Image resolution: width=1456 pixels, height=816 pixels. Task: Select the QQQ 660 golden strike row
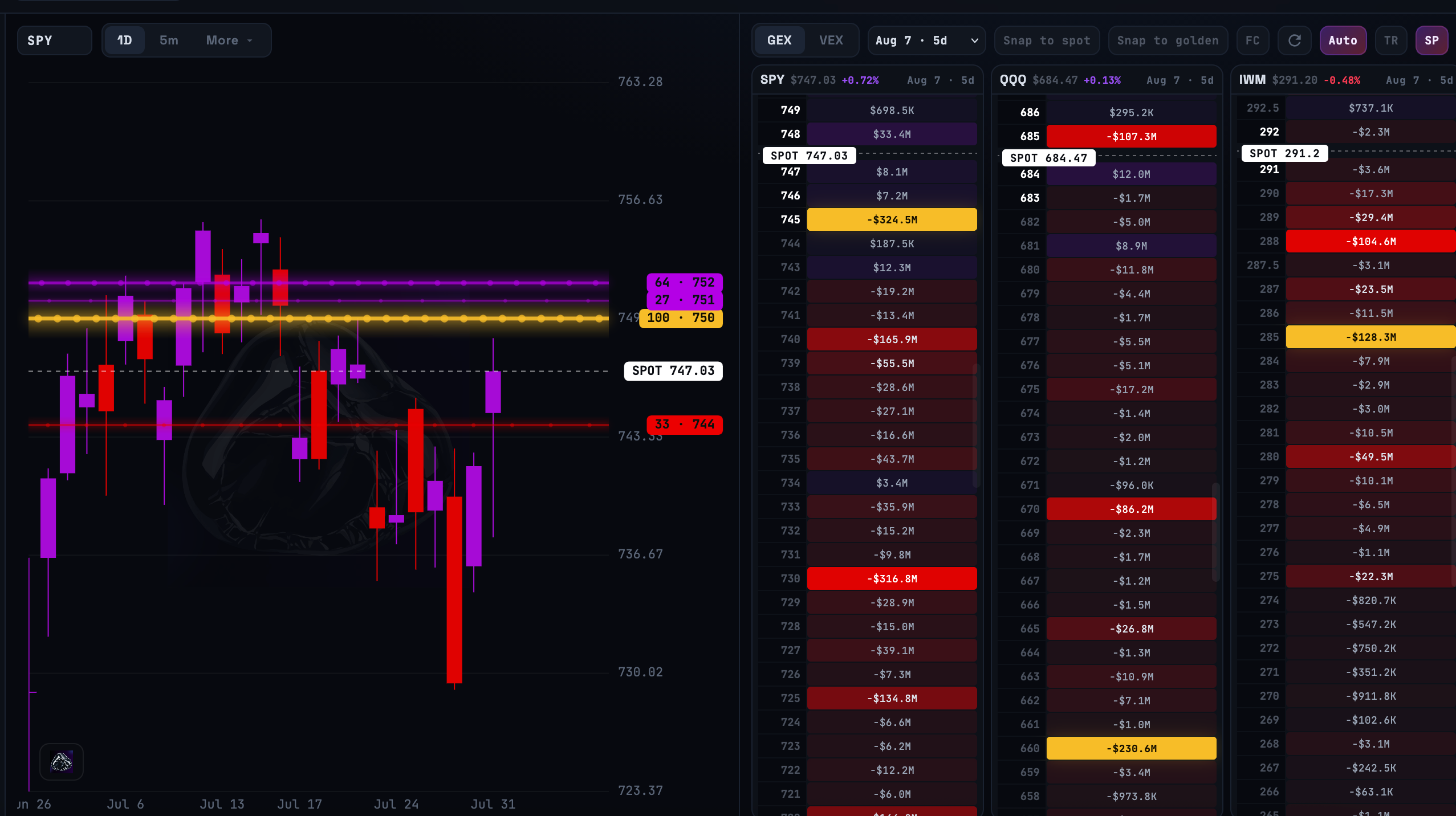point(1107,748)
